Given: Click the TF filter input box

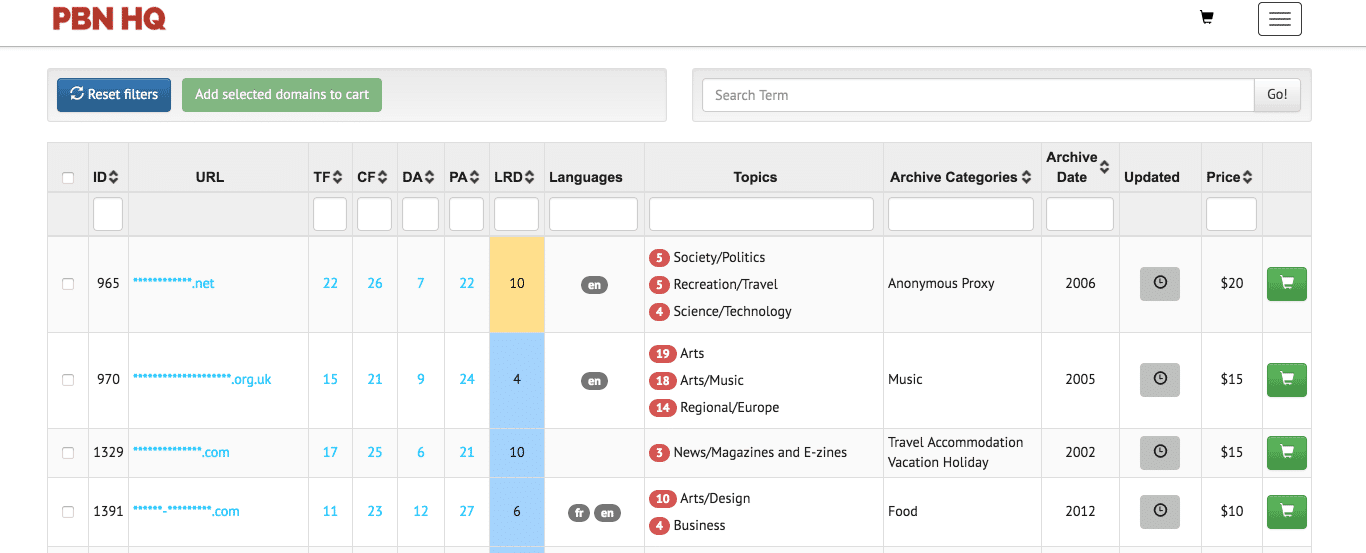Looking at the screenshot, I should coord(330,214).
